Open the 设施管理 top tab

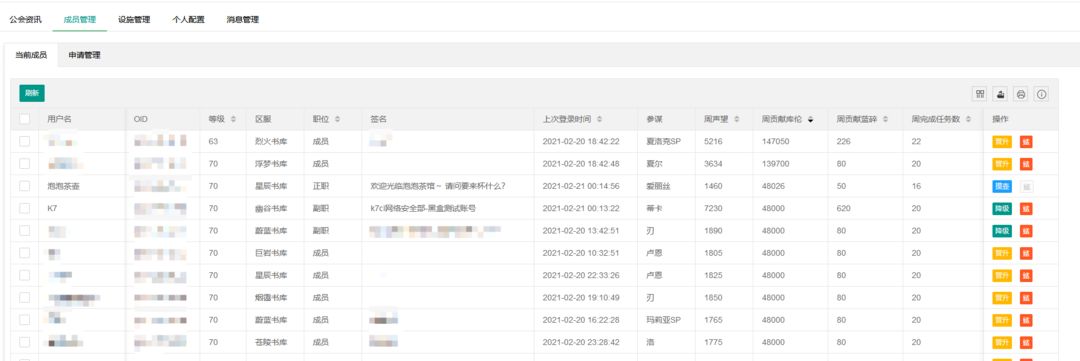134,20
